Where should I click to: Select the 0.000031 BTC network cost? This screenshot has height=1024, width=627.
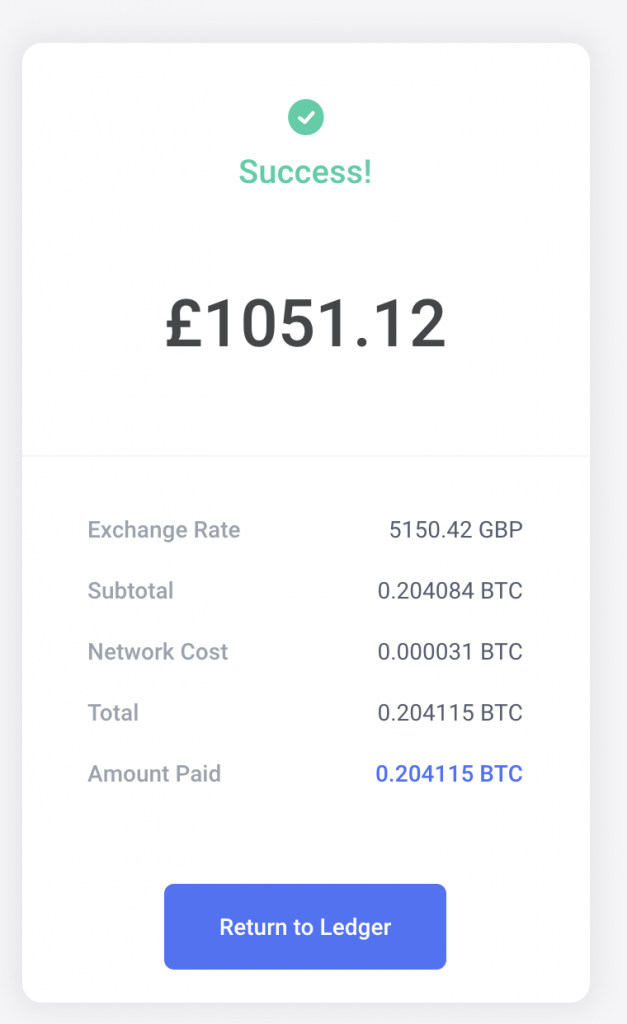click(x=449, y=652)
